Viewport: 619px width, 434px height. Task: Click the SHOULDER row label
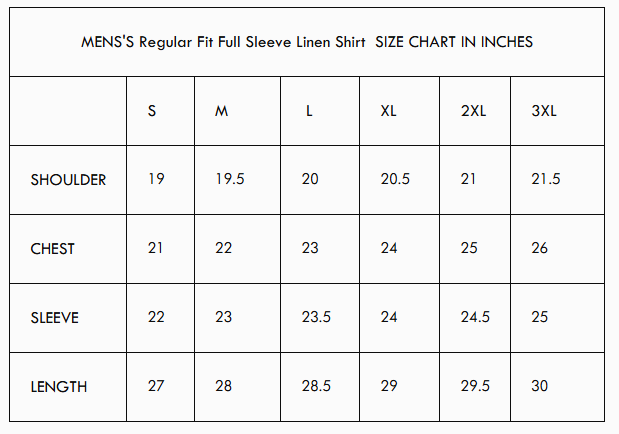pyautogui.click(x=68, y=180)
